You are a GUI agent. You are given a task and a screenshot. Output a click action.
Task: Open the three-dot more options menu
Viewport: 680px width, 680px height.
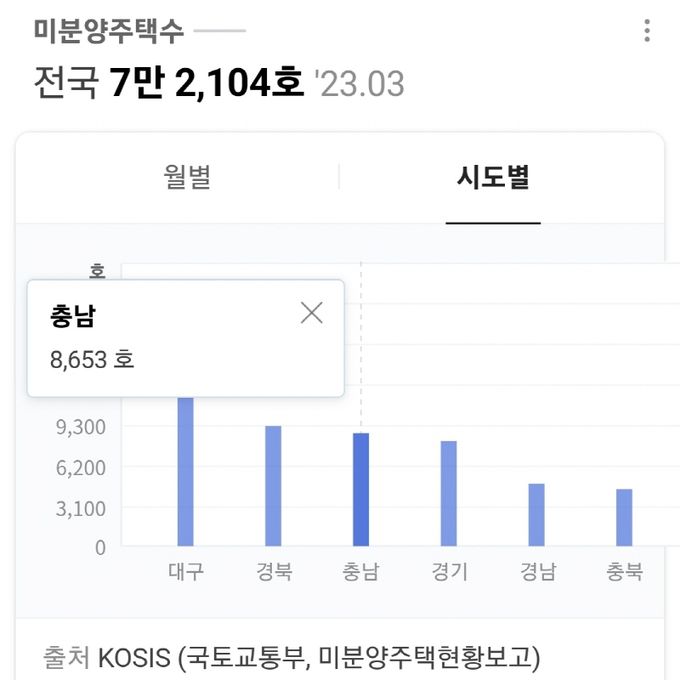[x=647, y=31]
